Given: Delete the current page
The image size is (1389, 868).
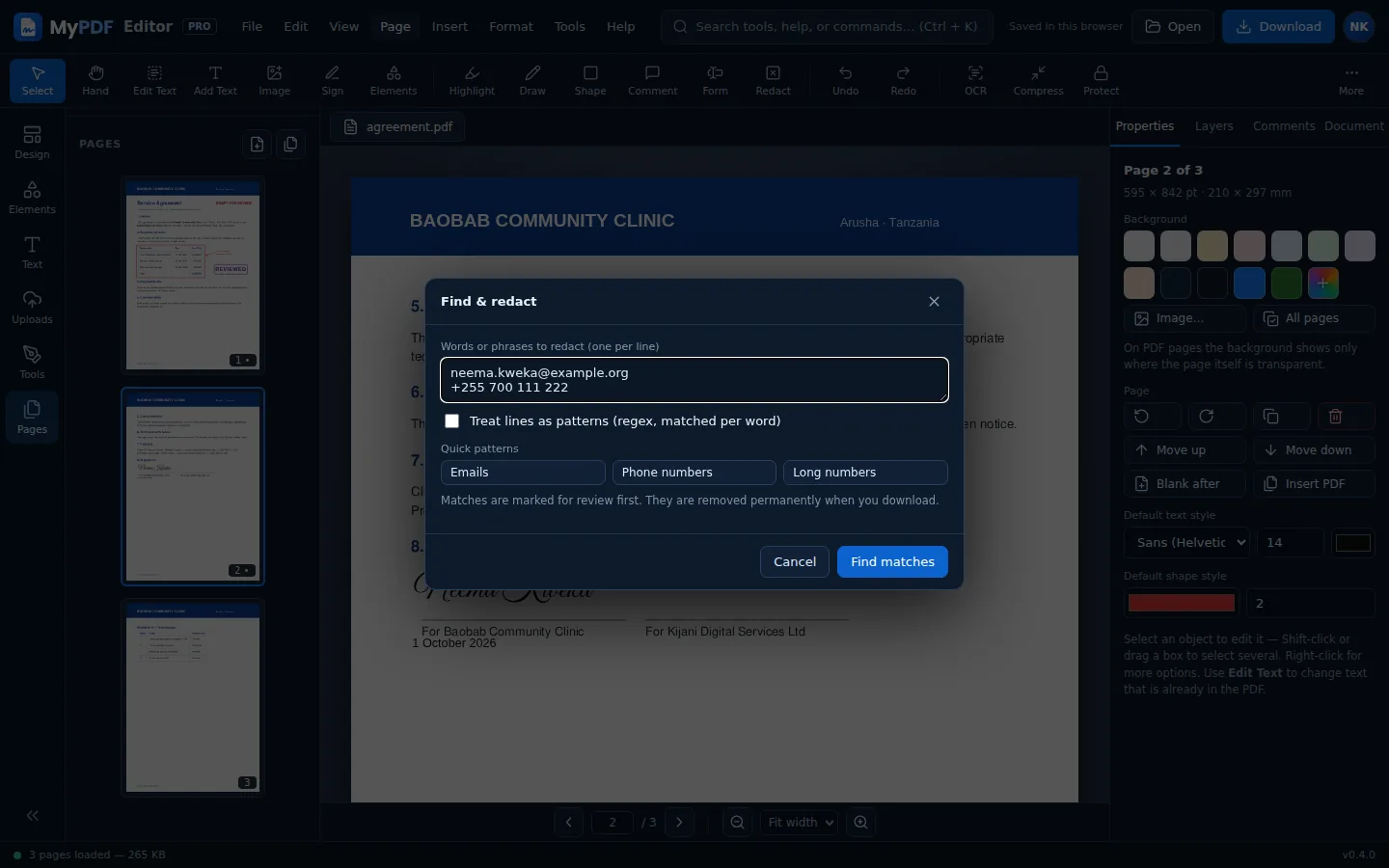Looking at the screenshot, I should (1346, 417).
